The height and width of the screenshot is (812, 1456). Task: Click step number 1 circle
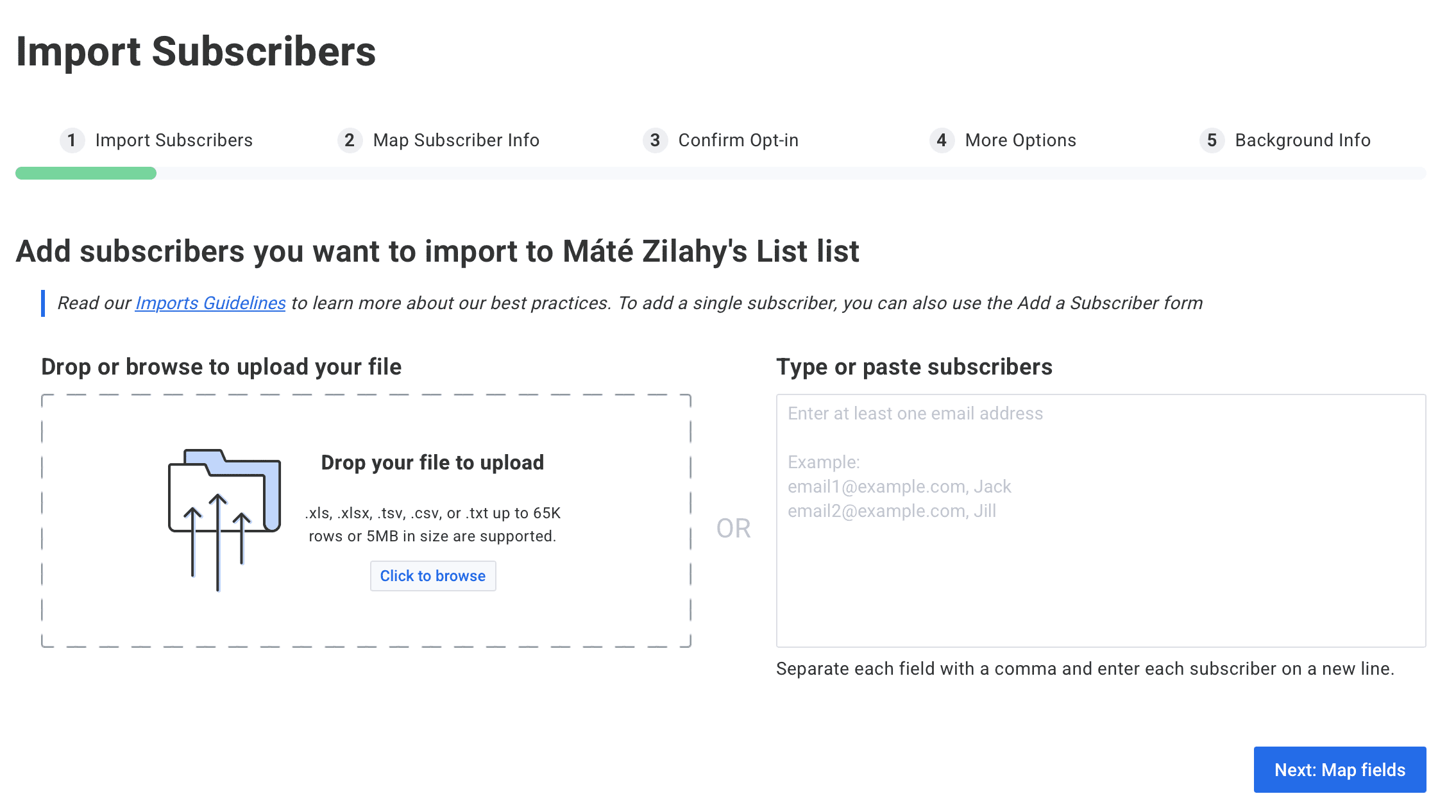tap(72, 140)
